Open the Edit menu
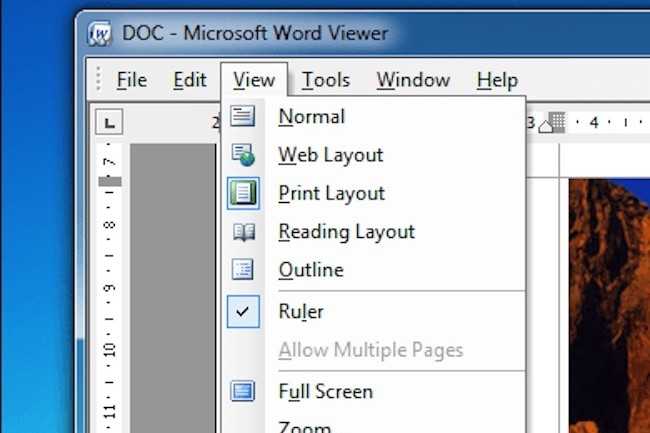 pos(189,80)
